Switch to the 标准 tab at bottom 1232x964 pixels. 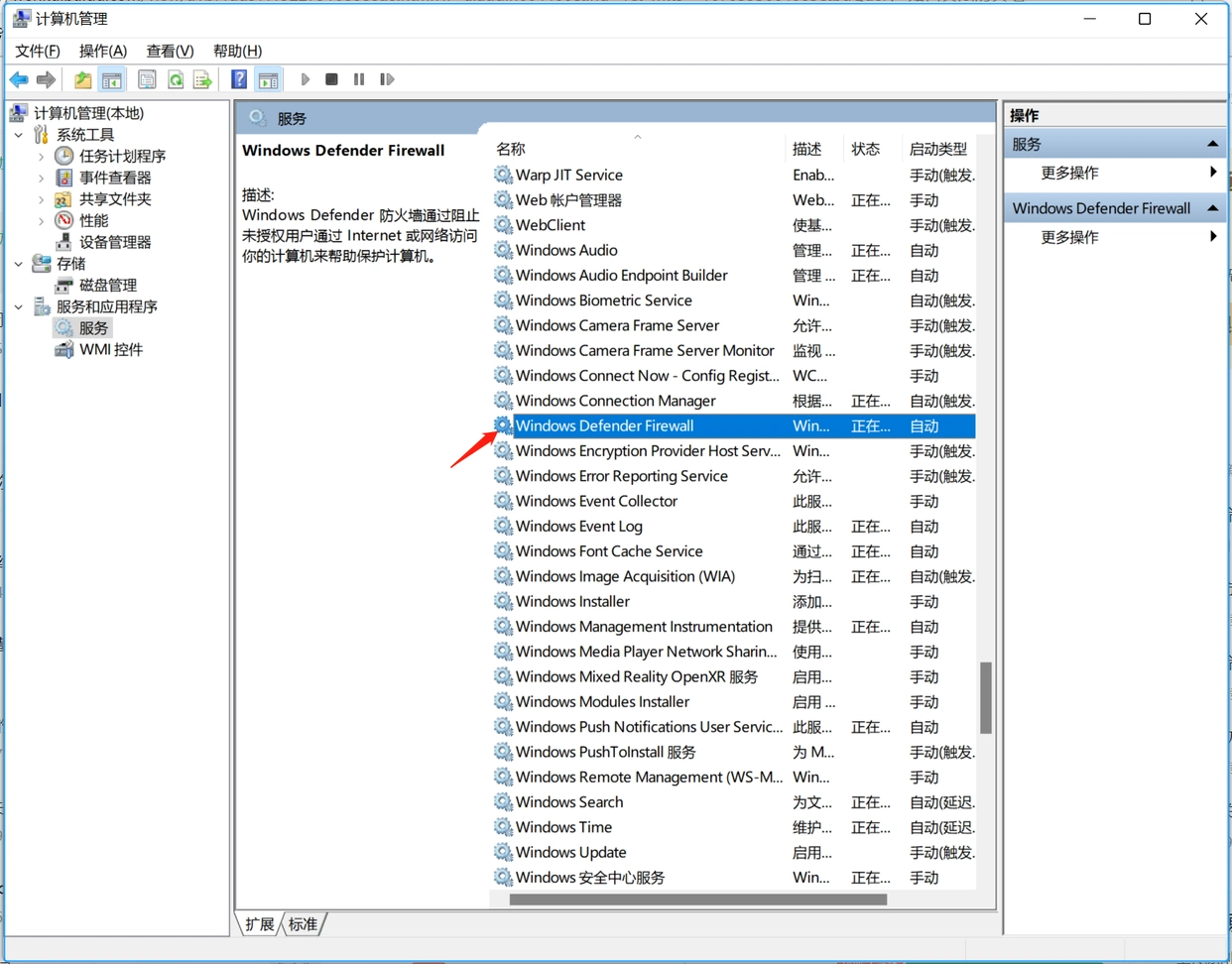click(x=302, y=923)
